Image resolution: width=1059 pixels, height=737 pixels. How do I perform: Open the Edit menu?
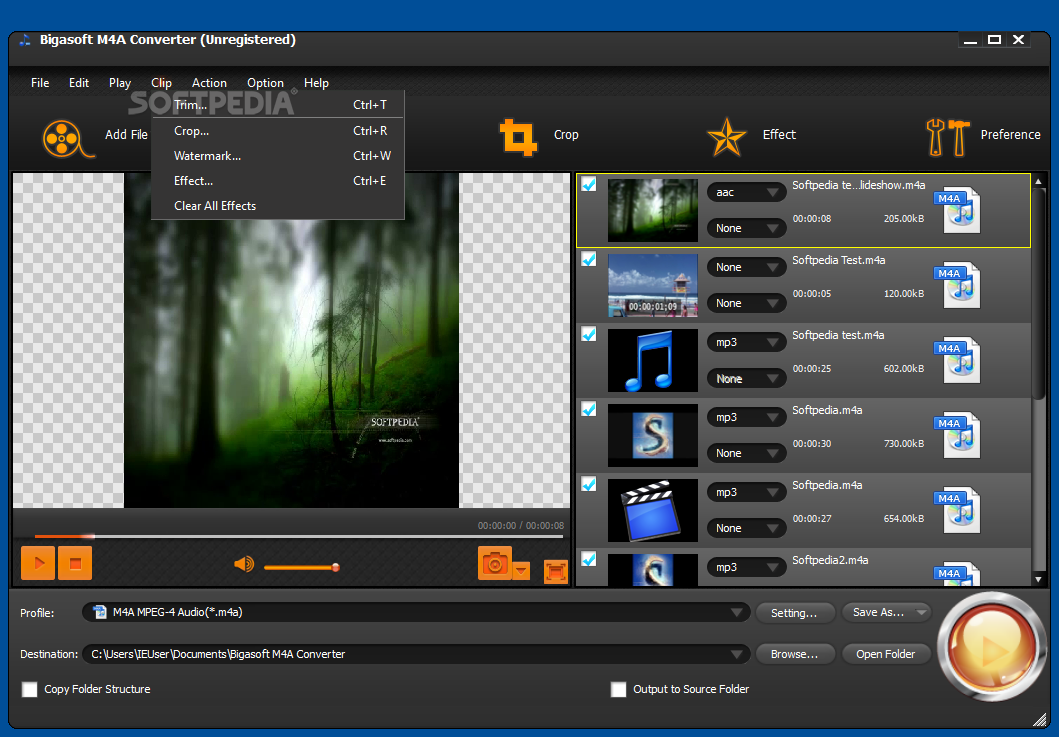(x=78, y=82)
